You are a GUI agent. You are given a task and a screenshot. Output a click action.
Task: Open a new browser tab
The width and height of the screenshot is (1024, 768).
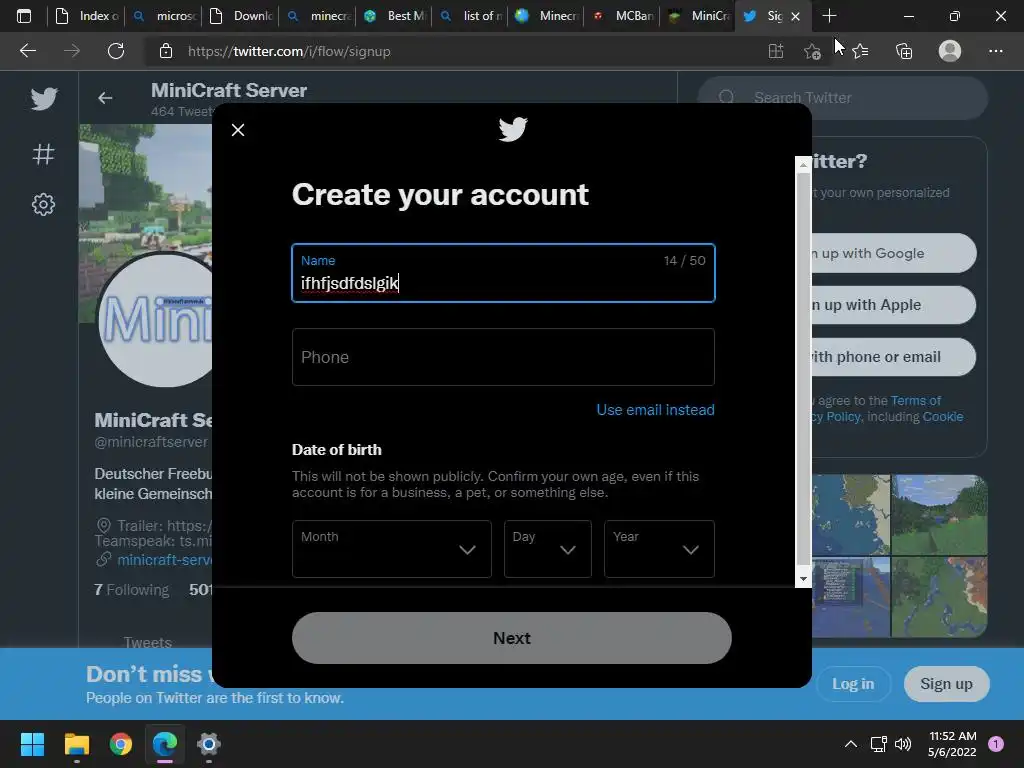tap(829, 16)
